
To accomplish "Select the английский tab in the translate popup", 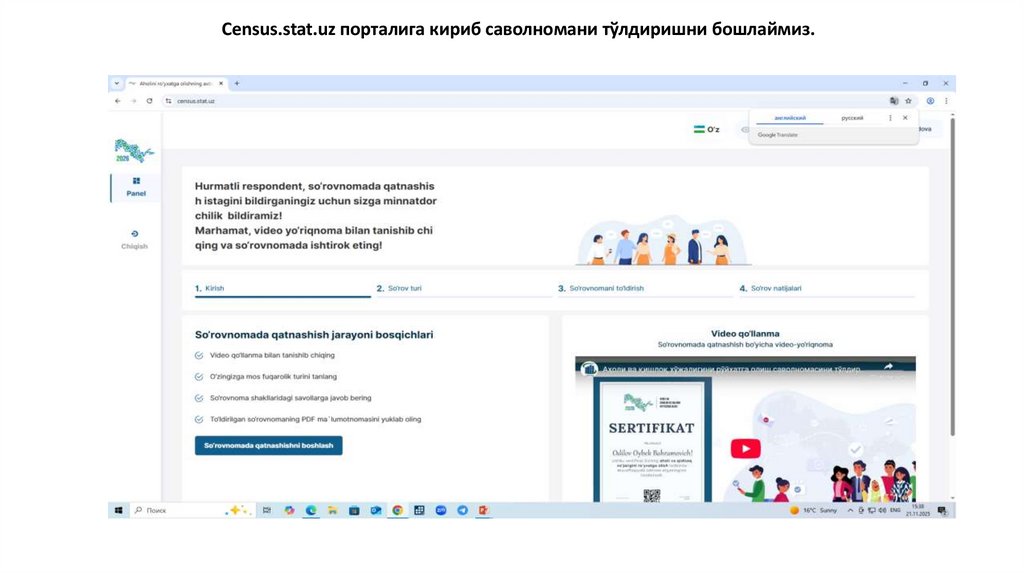I will click(x=790, y=118).
